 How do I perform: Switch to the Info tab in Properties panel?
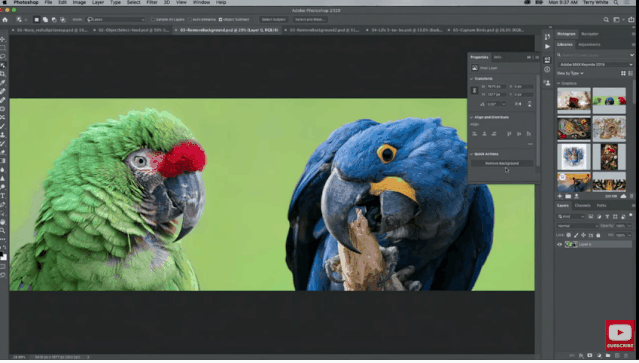pyautogui.click(x=497, y=57)
